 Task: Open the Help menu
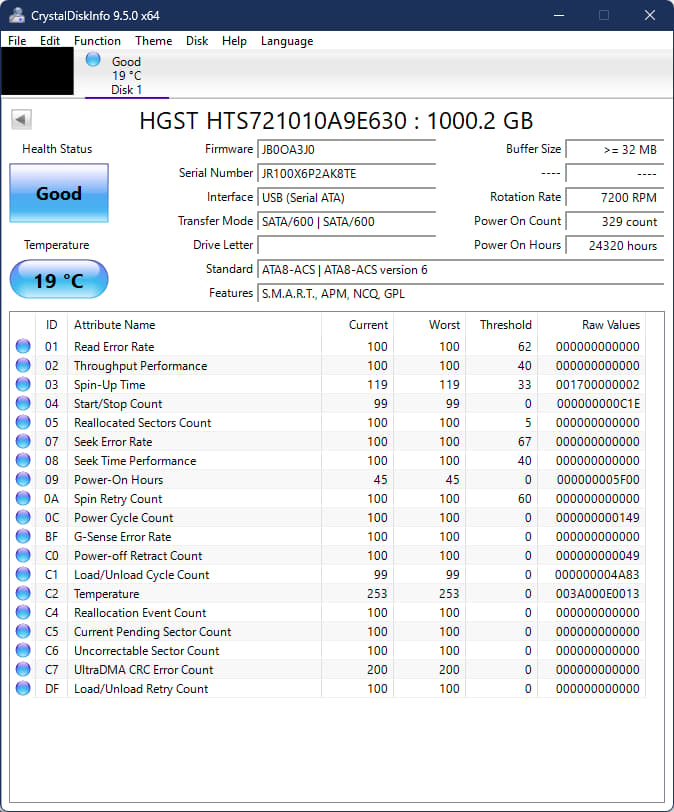234,40
